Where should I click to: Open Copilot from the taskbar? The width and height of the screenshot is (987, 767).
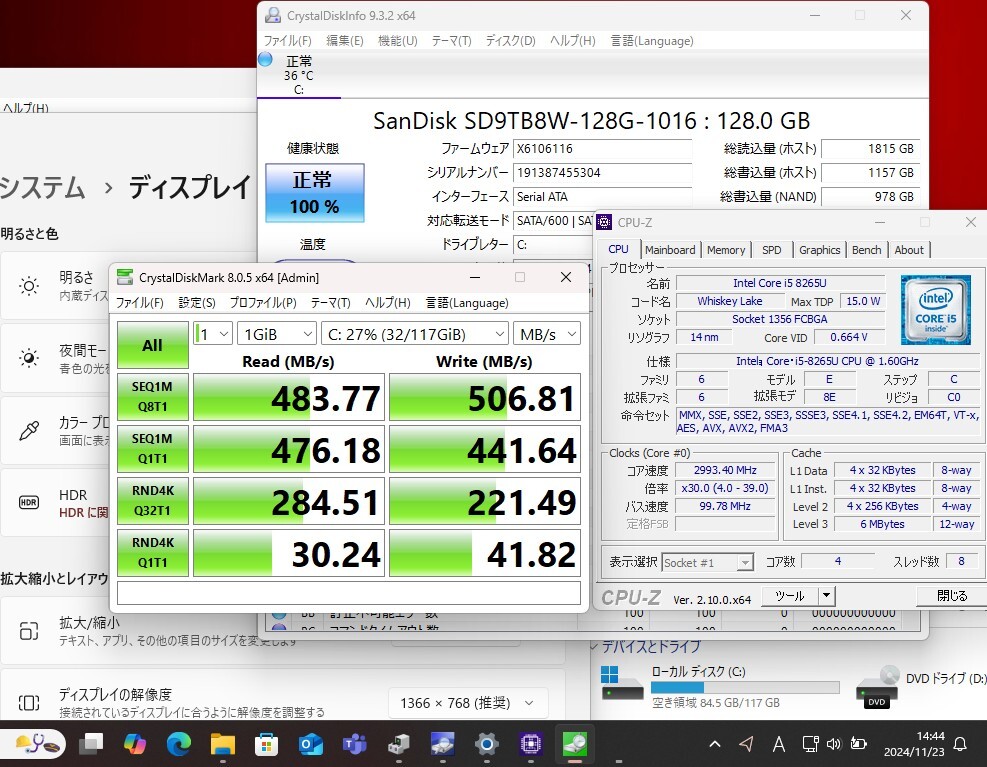(135, 744)
